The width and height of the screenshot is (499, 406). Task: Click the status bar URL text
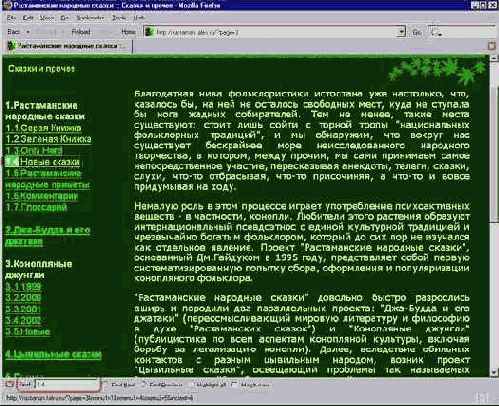coord(99,398)
